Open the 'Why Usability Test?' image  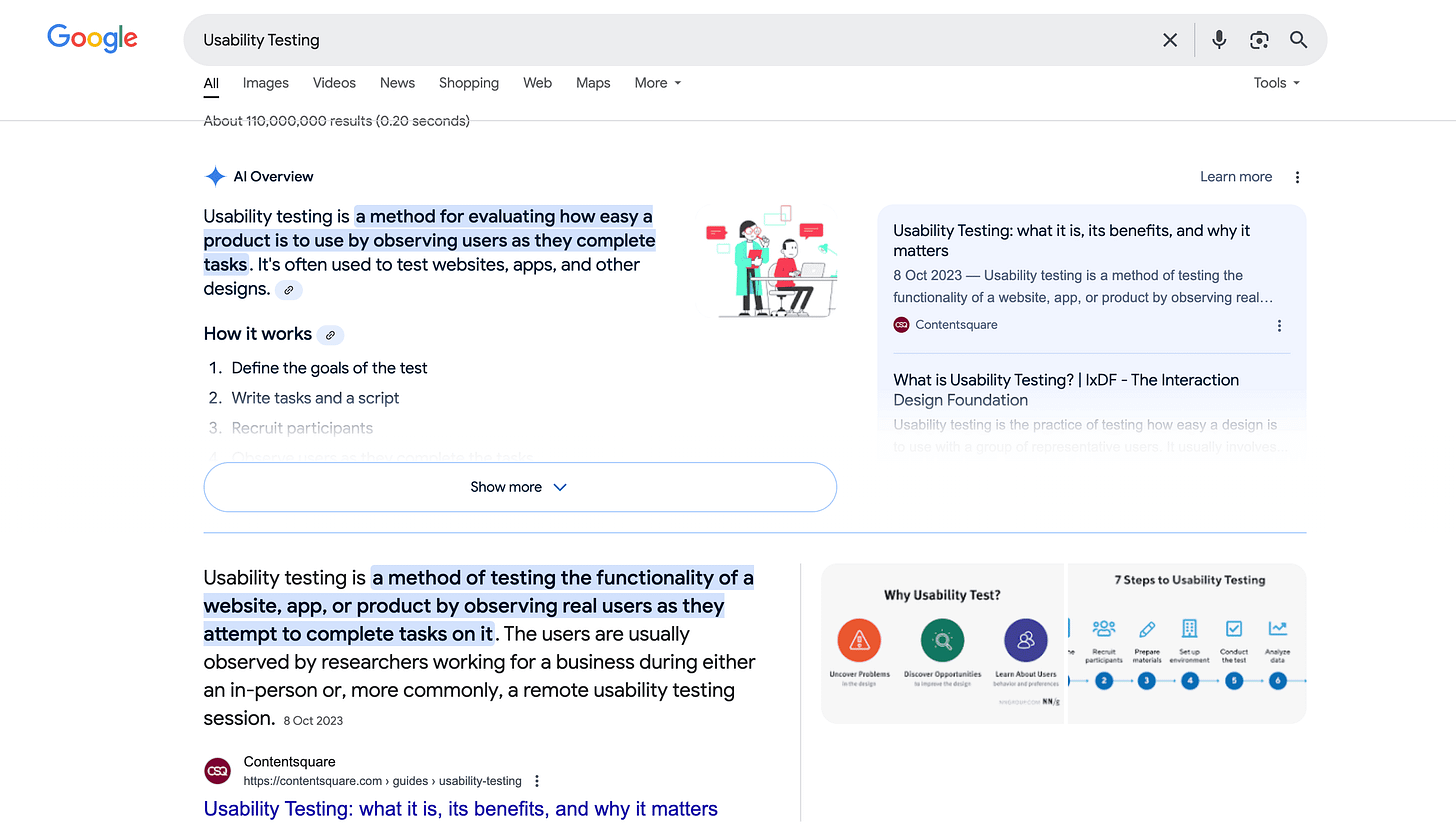[943, 644]
